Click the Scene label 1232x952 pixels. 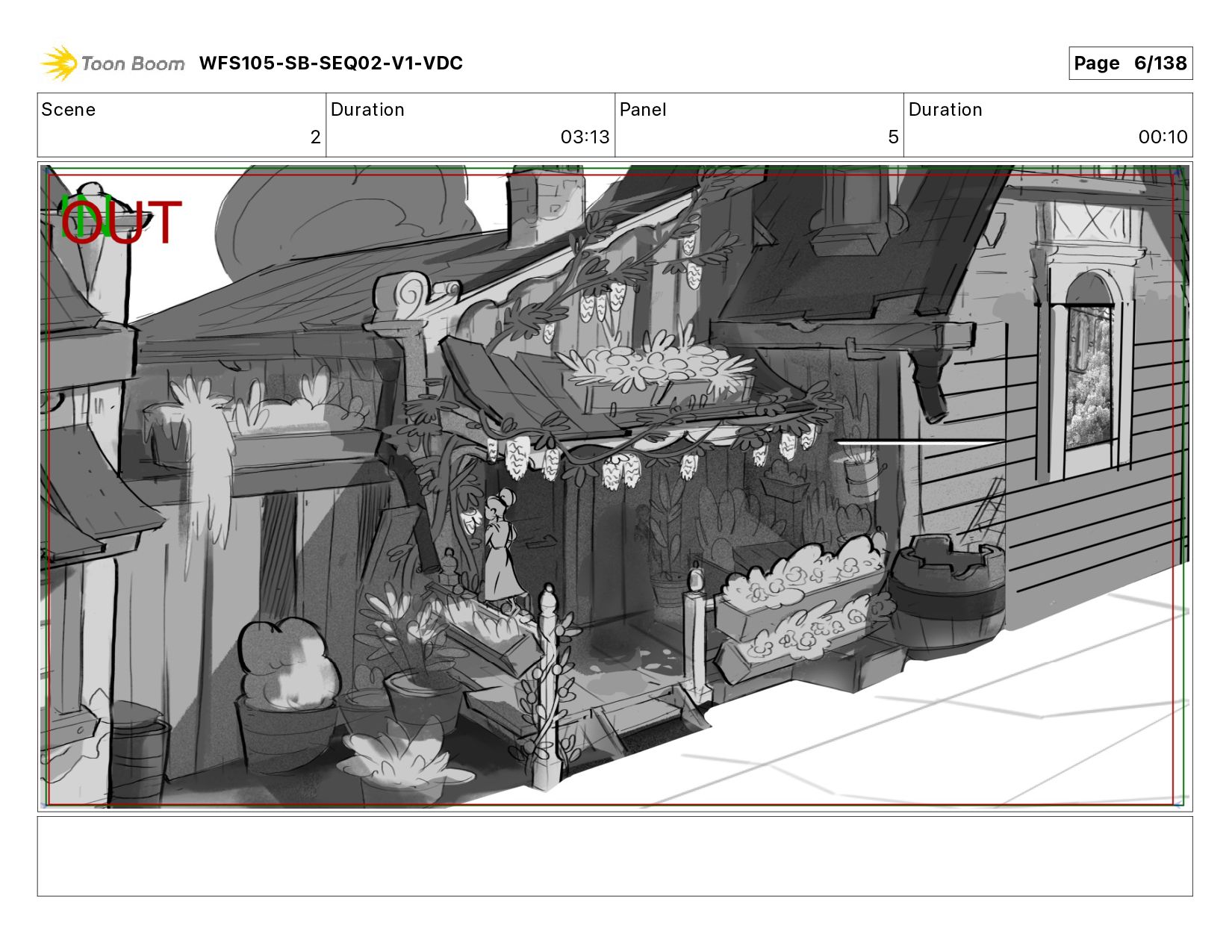tap(69, 110)
